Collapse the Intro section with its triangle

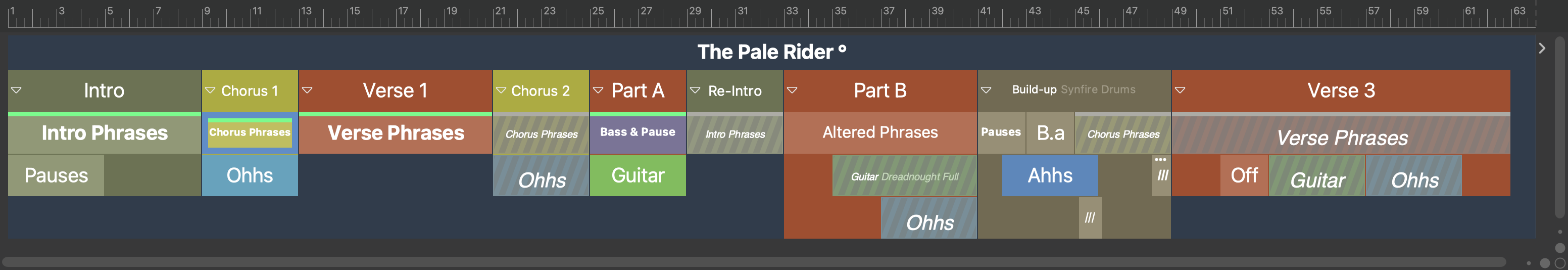[17, 90]
